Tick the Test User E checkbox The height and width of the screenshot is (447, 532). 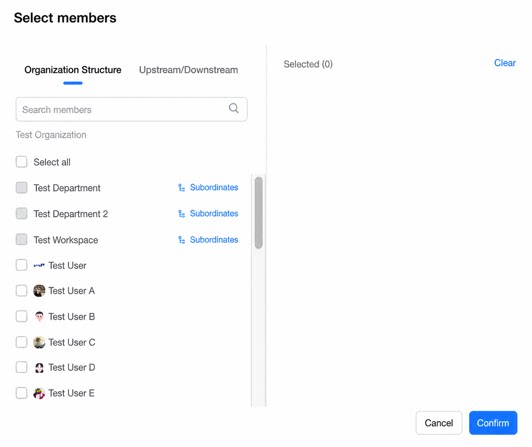click(x=21, y=393)
